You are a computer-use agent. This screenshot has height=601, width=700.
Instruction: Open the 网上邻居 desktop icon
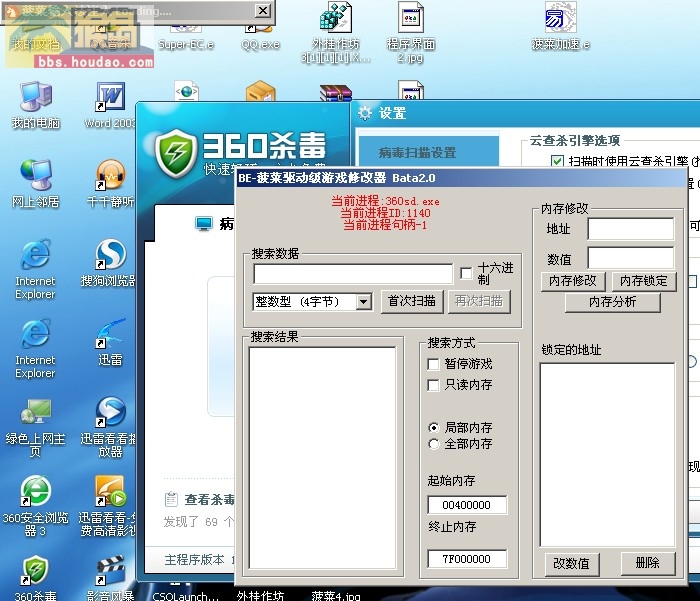(x=36, y=184)
